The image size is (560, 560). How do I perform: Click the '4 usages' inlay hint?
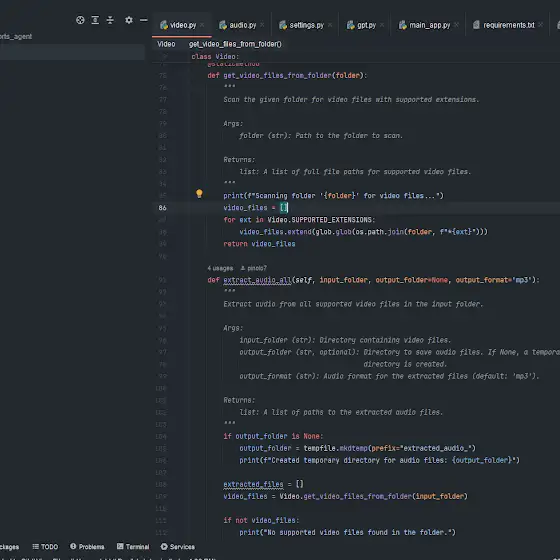point(220,268)
